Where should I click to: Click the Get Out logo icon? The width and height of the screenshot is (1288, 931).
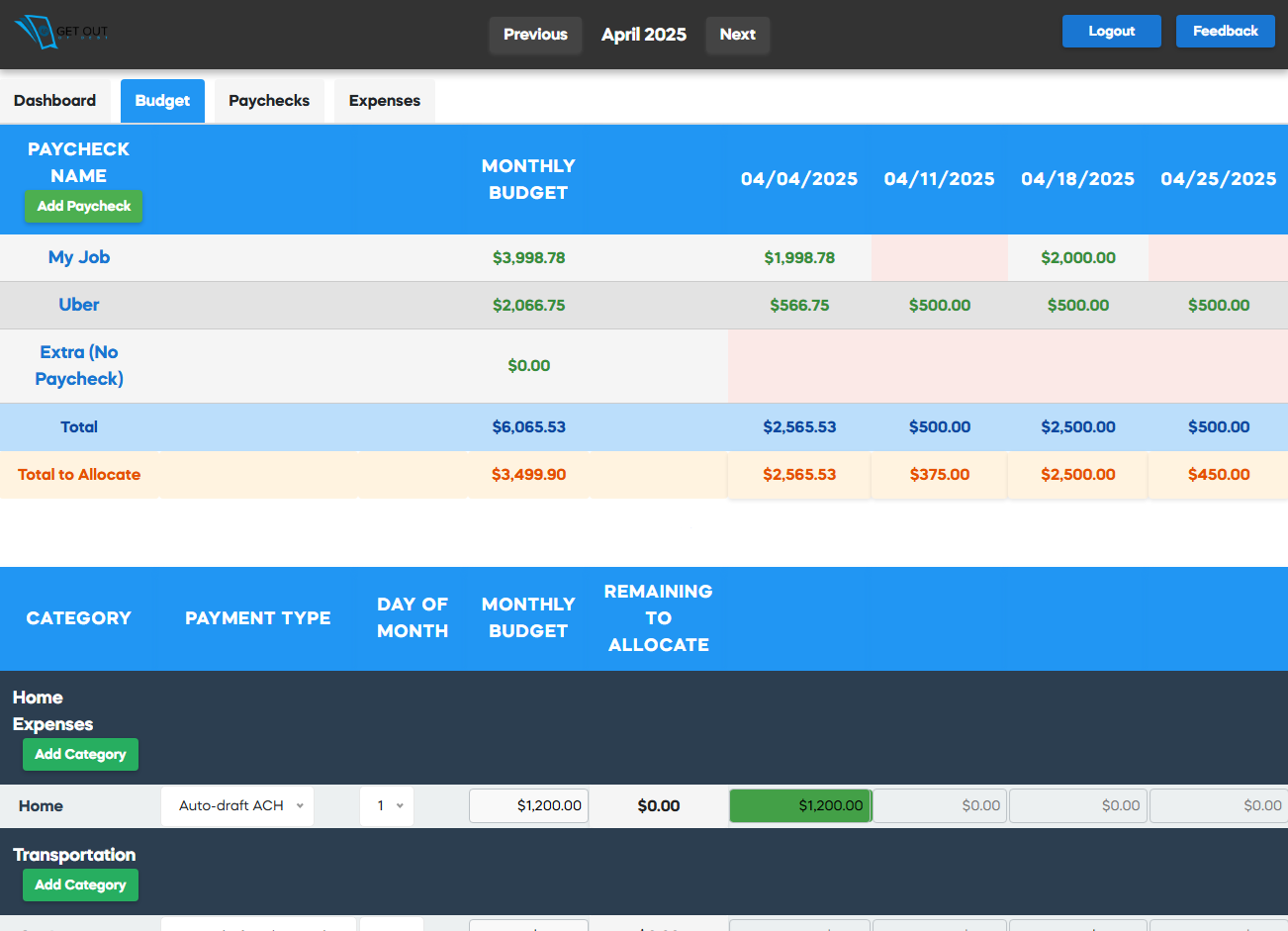pos(61,33)
